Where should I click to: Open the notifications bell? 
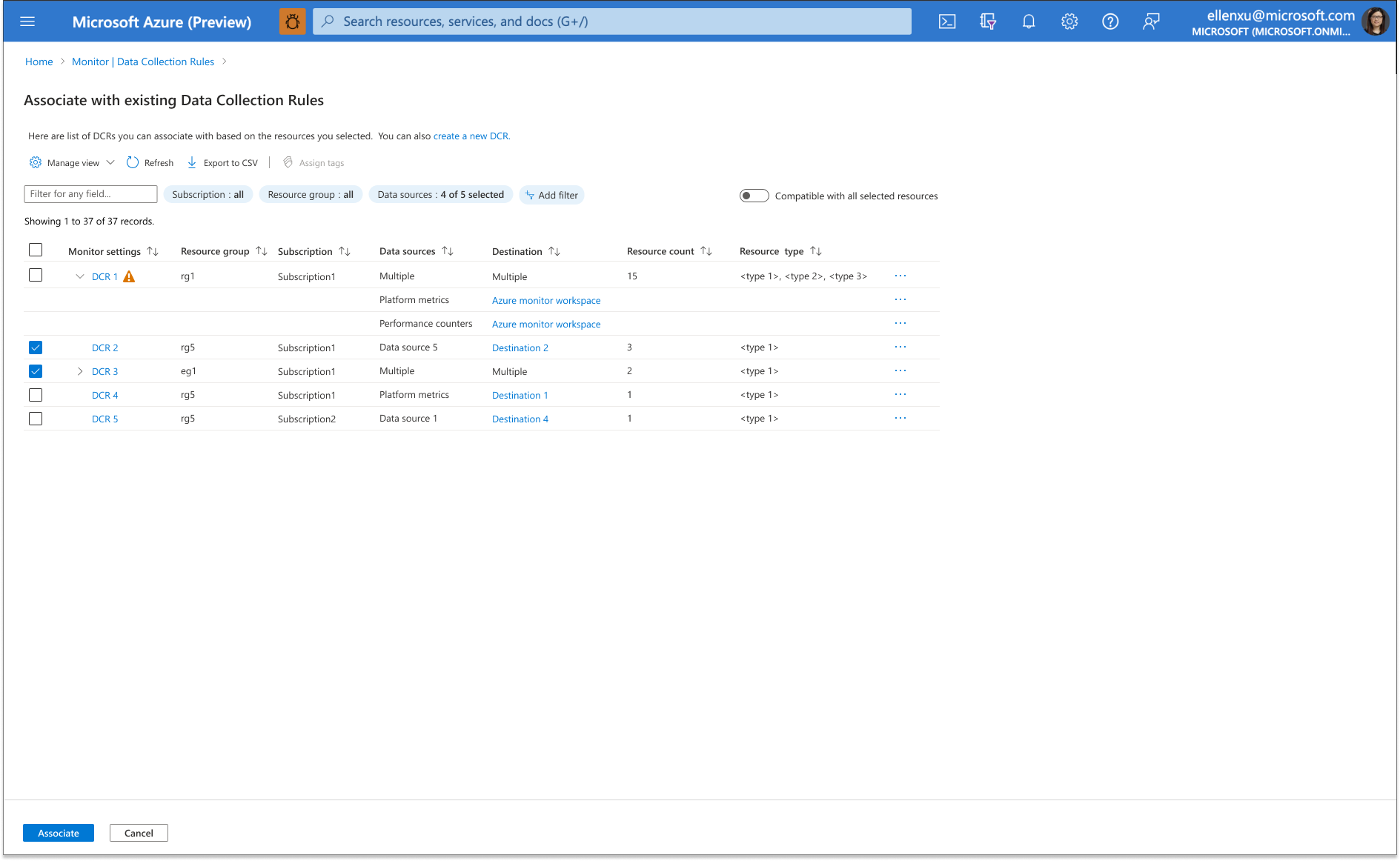pos(1029,21)
